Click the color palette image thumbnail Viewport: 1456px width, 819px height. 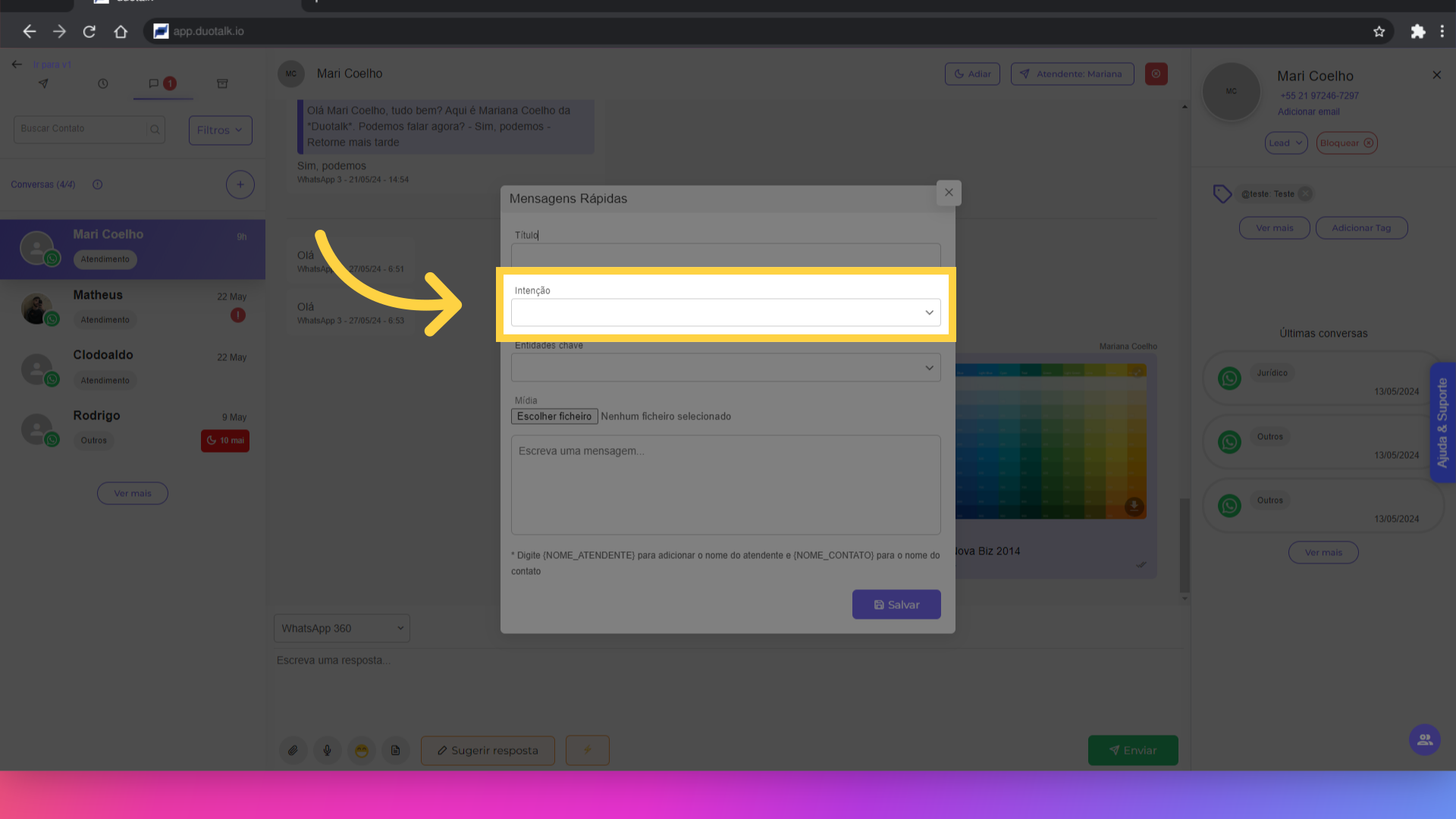[x=1050, y=441]
